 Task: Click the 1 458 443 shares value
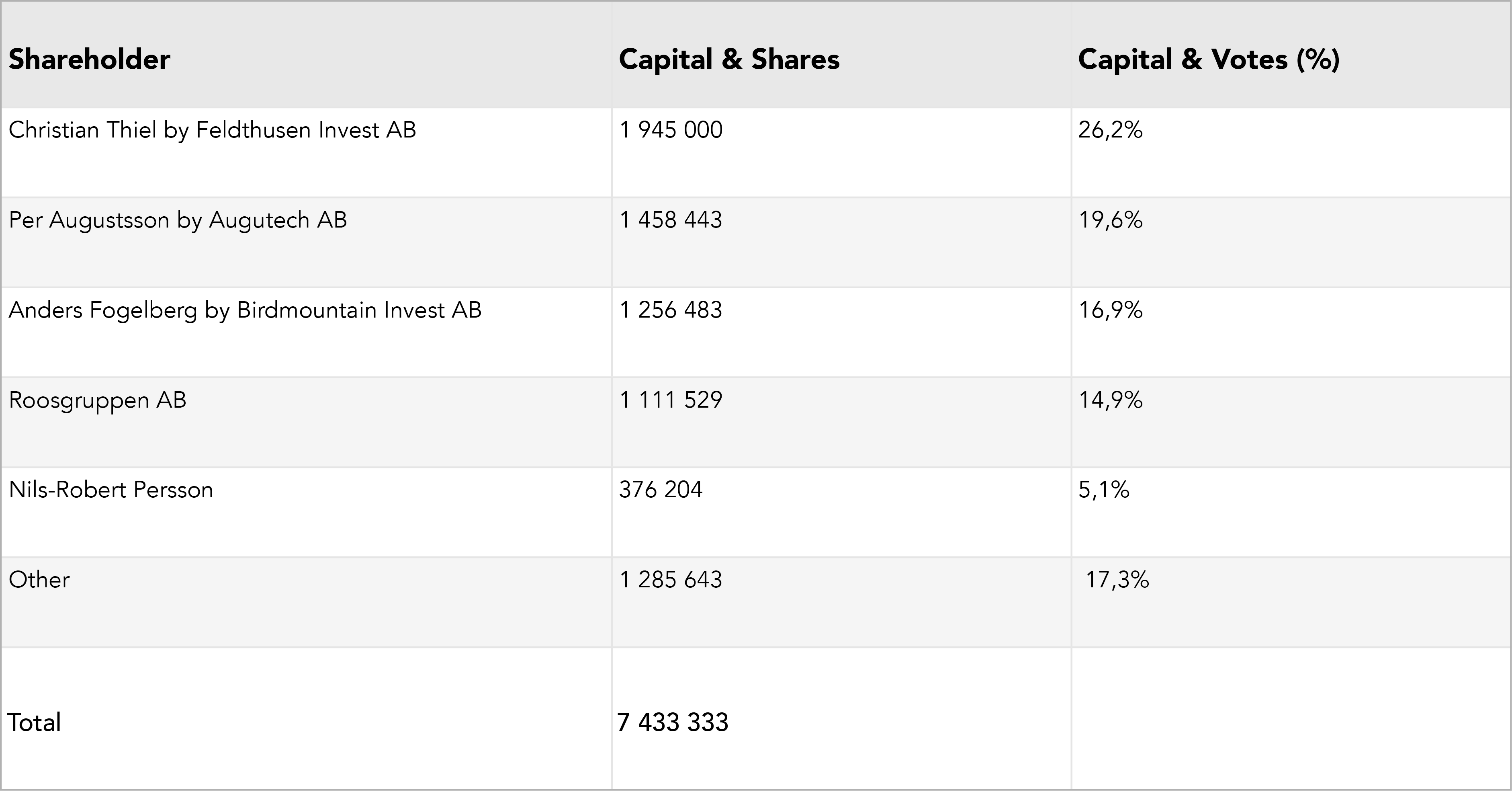click(x=671, y=220)
